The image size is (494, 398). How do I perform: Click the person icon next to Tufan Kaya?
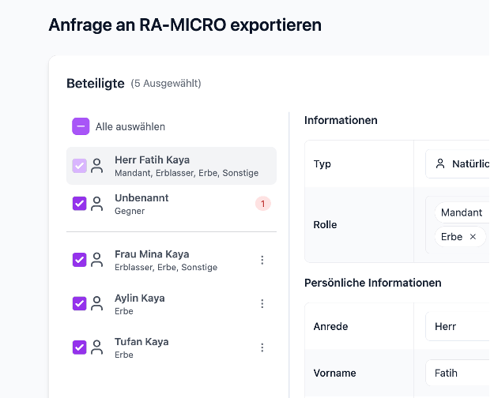coord(97,347)
